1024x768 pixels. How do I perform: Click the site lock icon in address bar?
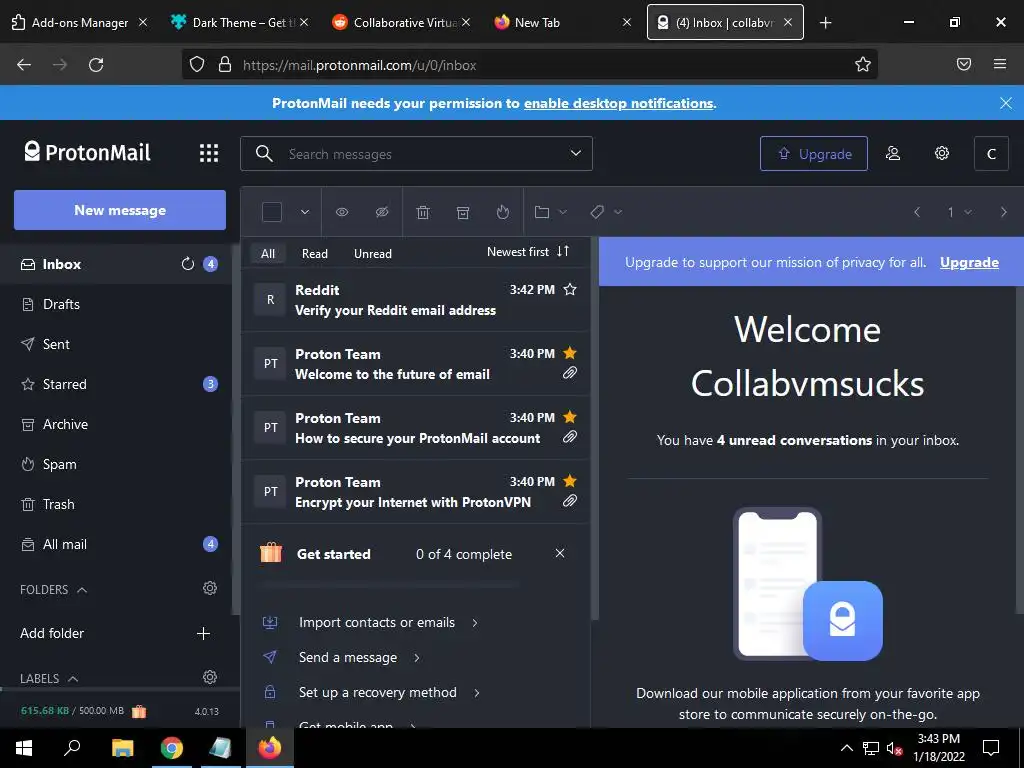[x=225, y=65]
